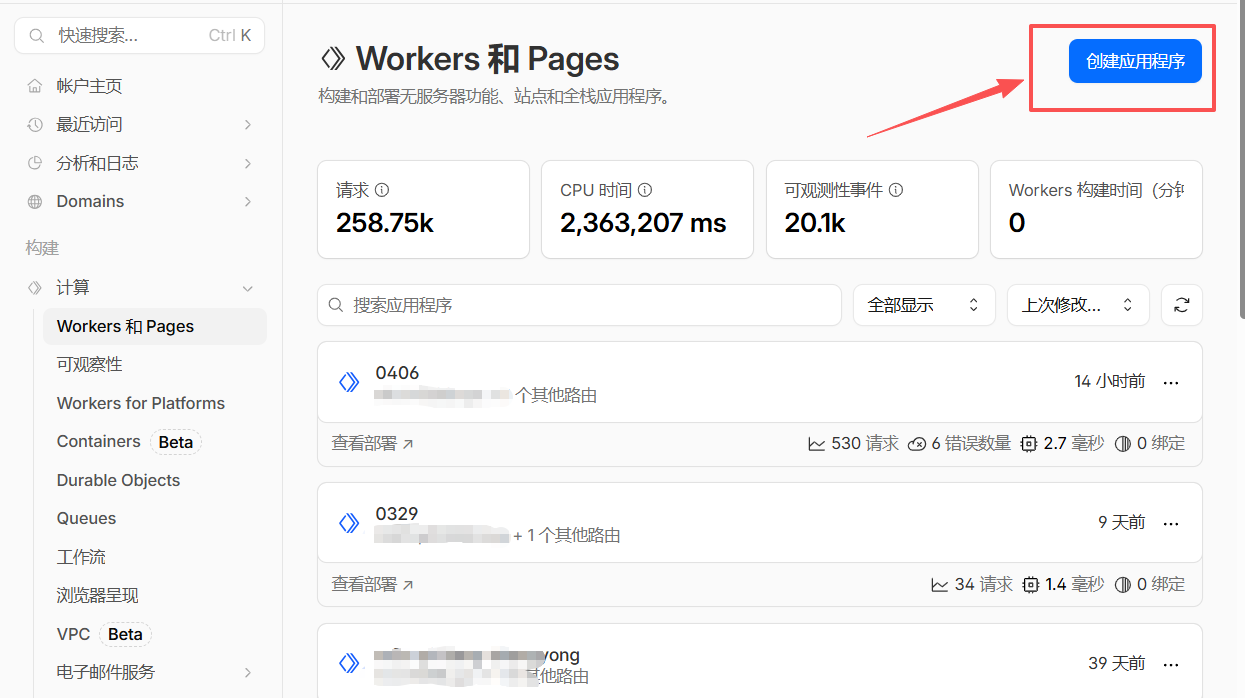Expand the 电子邮件服务 sidebar chevron
The height and width of the screenshot is (698, 1245).
(248, 672)
